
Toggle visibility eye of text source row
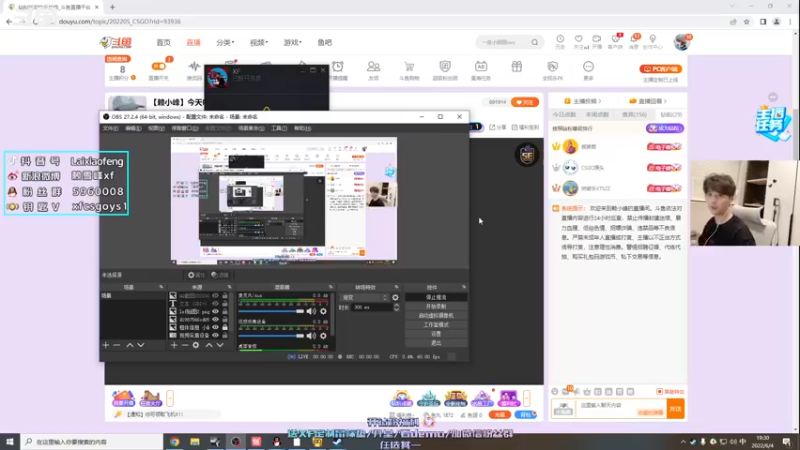[x=215, y=304]
